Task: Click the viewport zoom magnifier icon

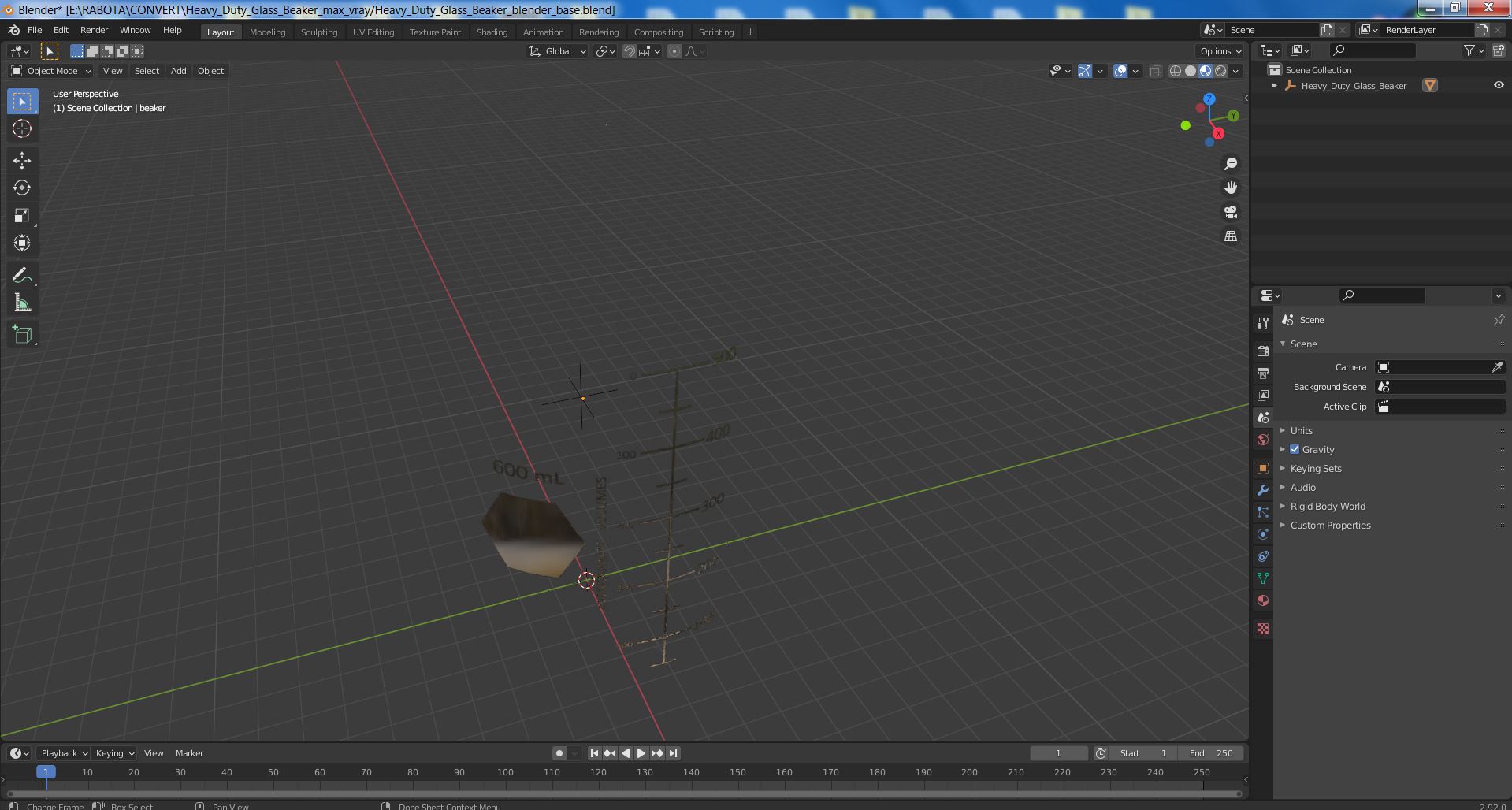Action: (x=1231, y=164)
